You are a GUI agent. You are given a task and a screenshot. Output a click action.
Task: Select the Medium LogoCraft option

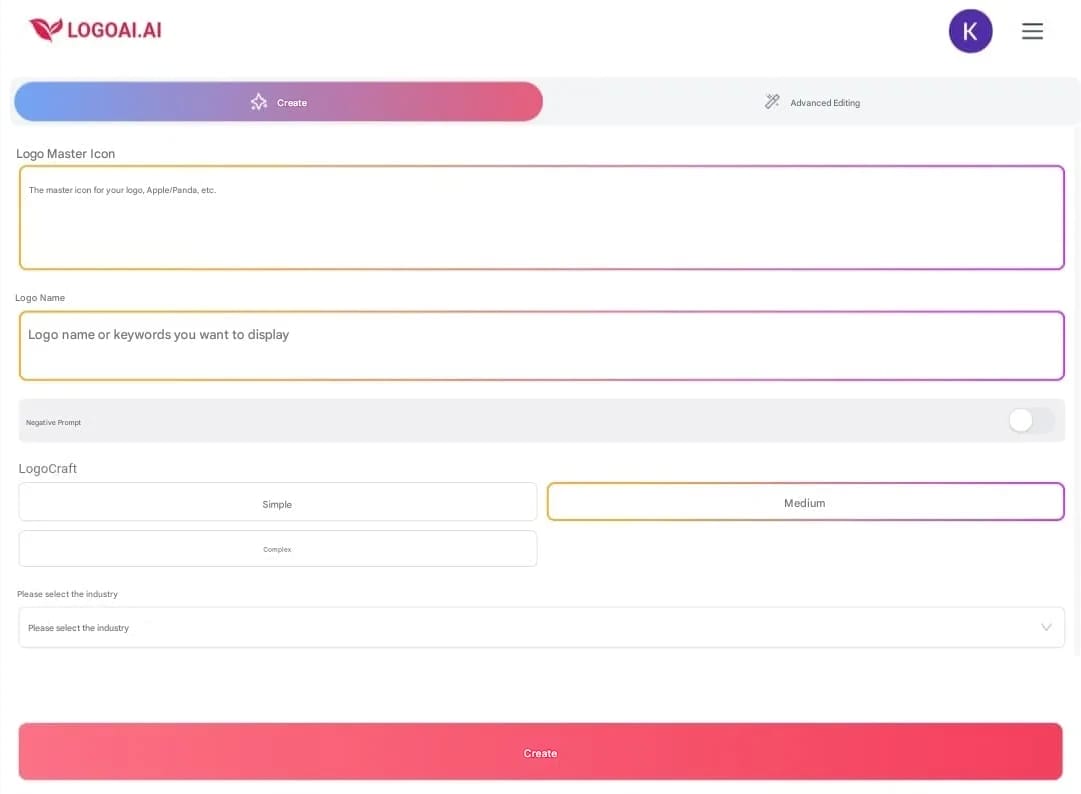[805, 502]
